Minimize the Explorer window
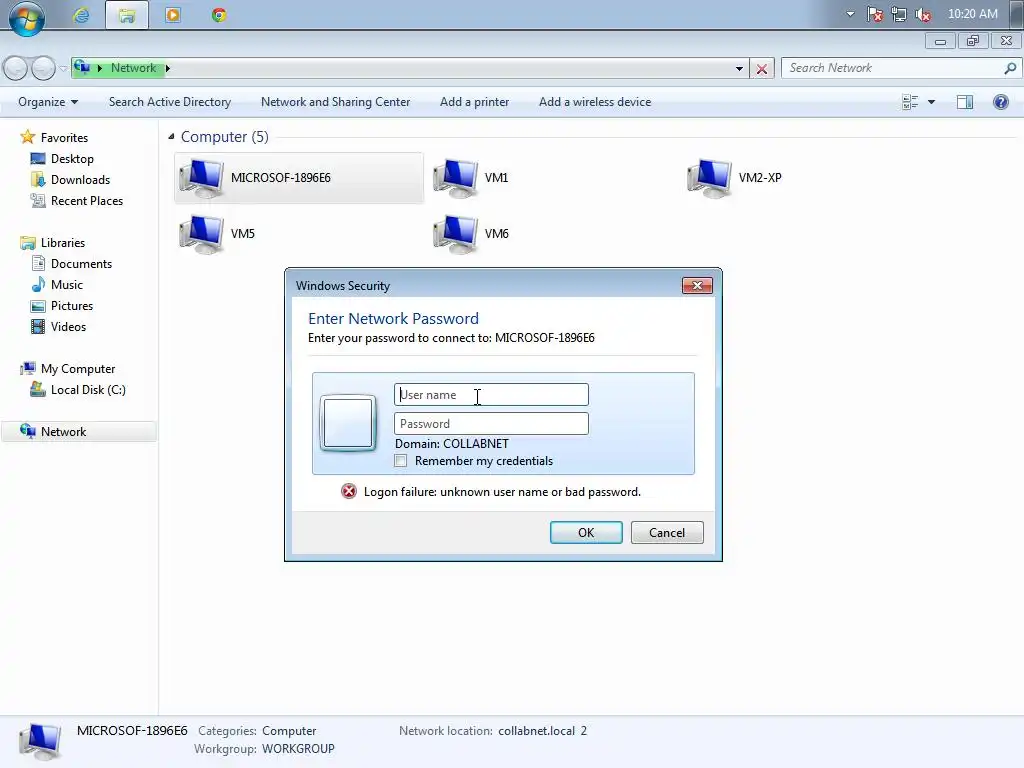The image size is (1024, 768). [940, 41]
